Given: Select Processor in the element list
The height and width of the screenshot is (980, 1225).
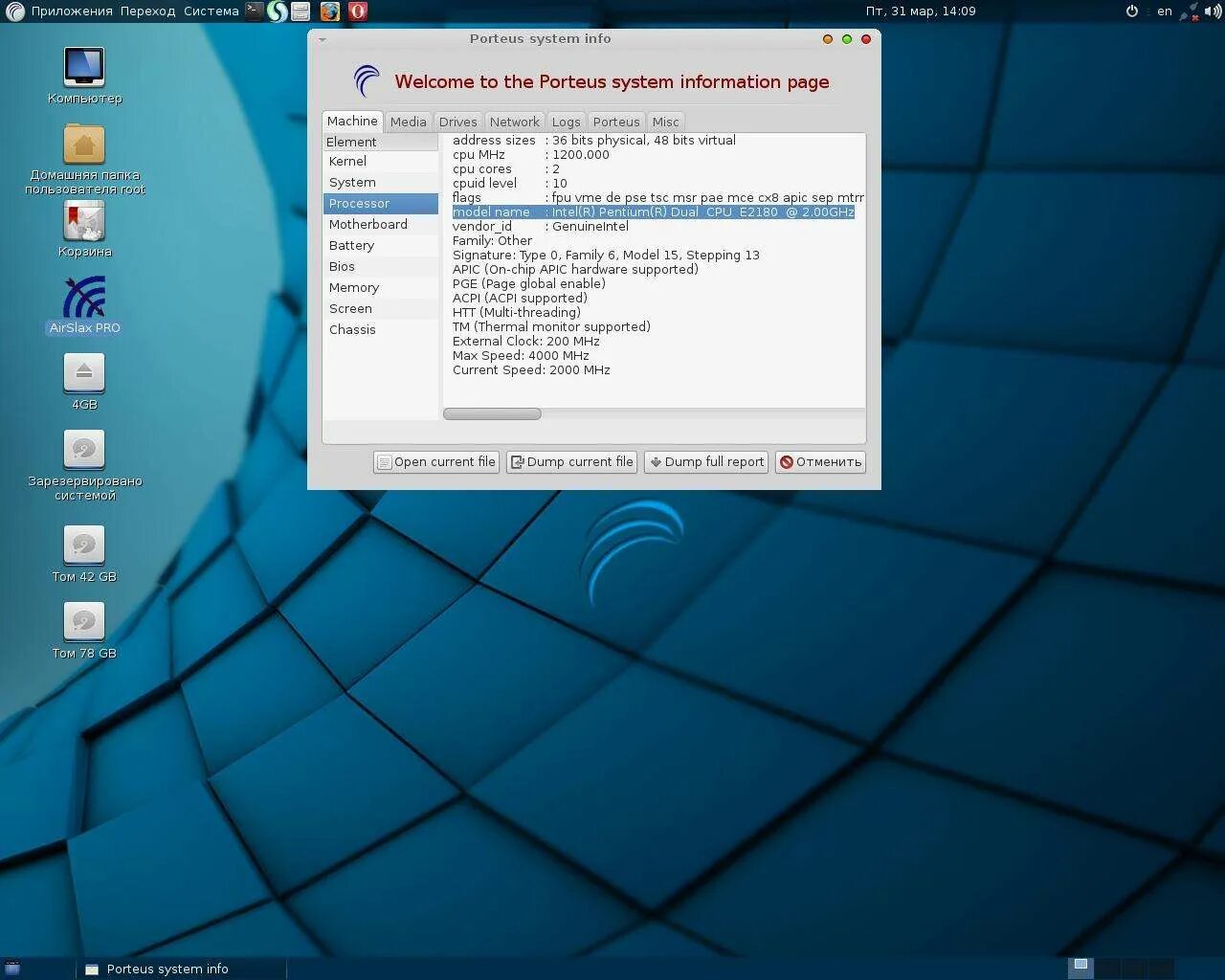Looking at the screenshot, I should [x=380, y=203].
